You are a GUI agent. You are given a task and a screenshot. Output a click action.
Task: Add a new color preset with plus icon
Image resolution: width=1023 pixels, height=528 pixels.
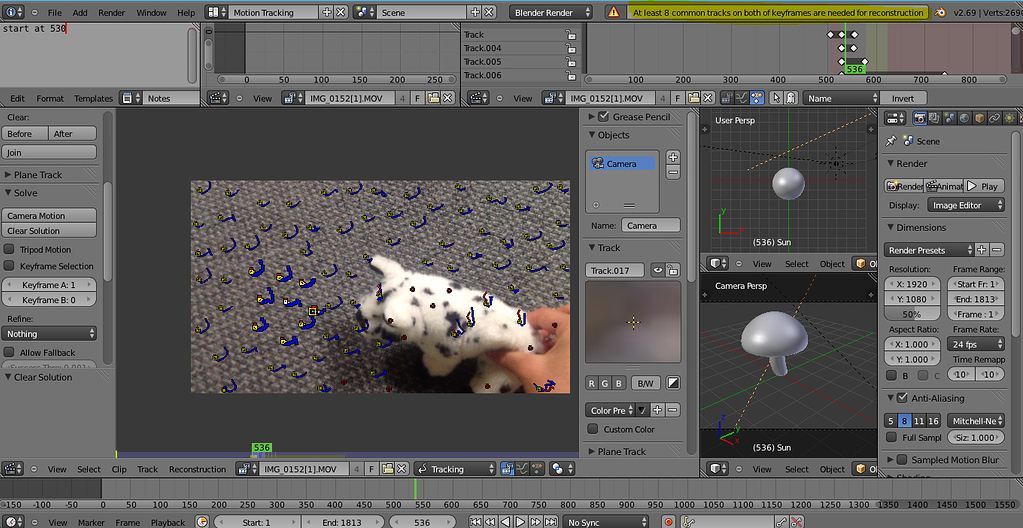658,410
